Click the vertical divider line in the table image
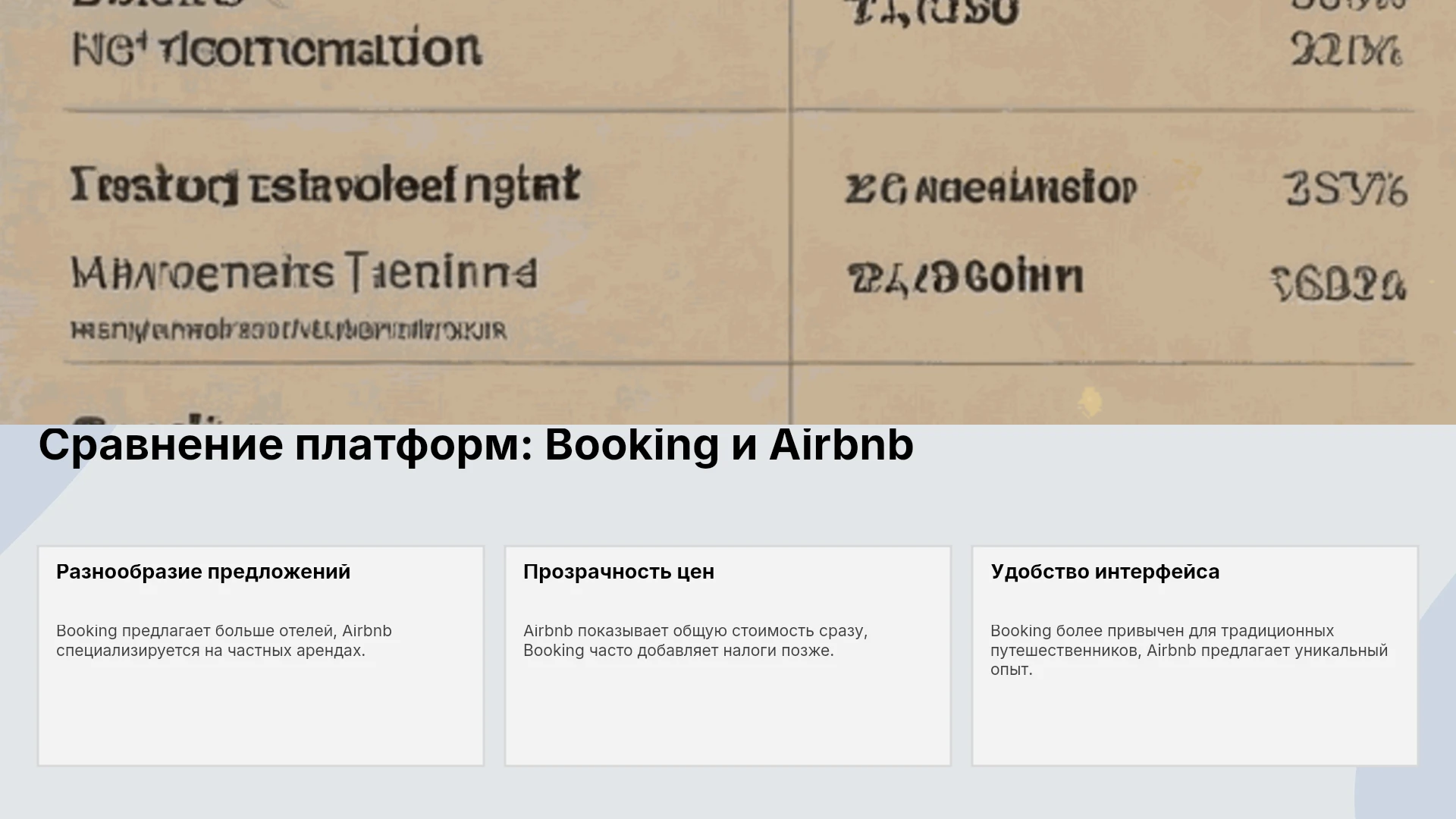 [789, 212]
